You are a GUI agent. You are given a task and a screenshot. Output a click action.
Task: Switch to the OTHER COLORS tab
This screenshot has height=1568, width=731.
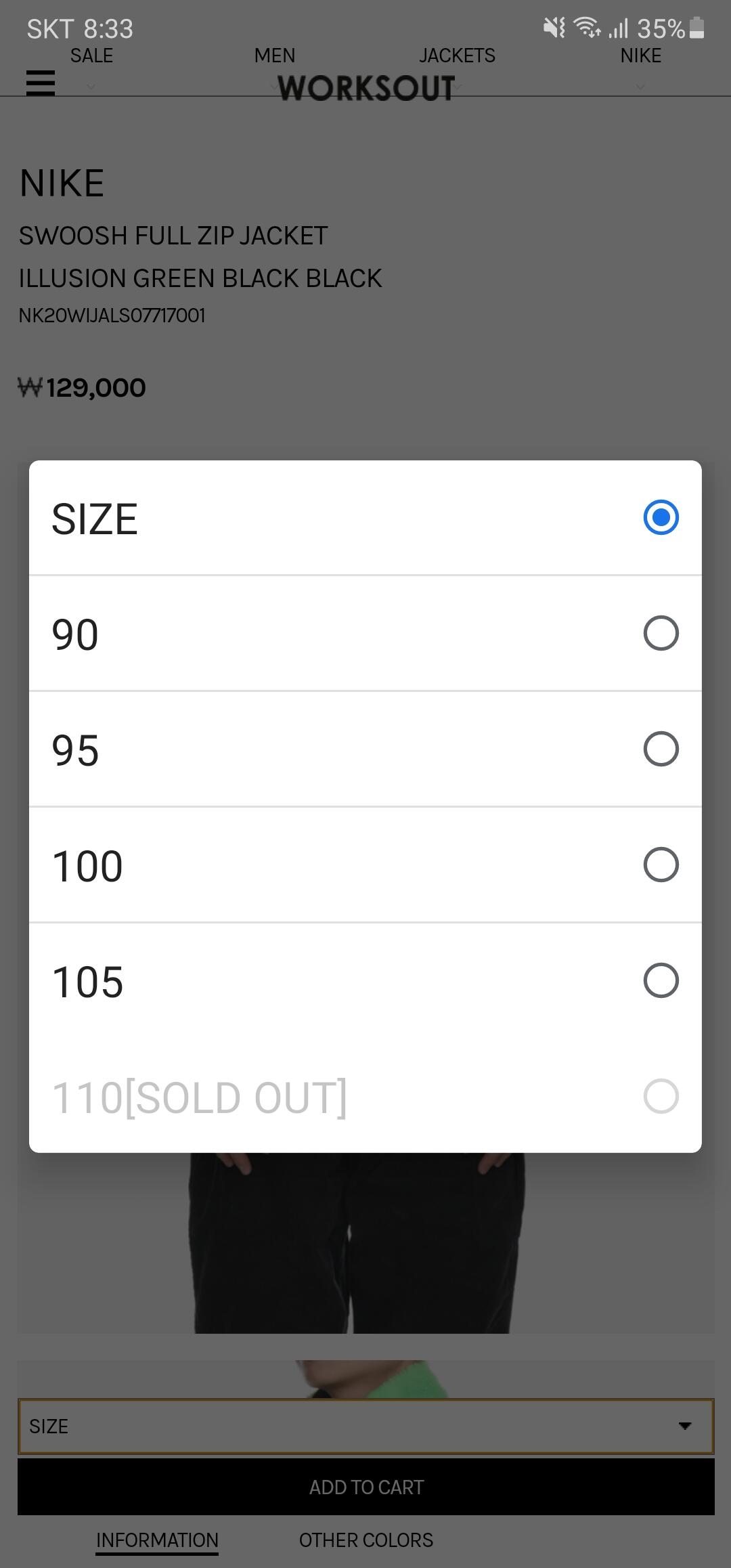pyautogui.click(x=366, y=1540)
